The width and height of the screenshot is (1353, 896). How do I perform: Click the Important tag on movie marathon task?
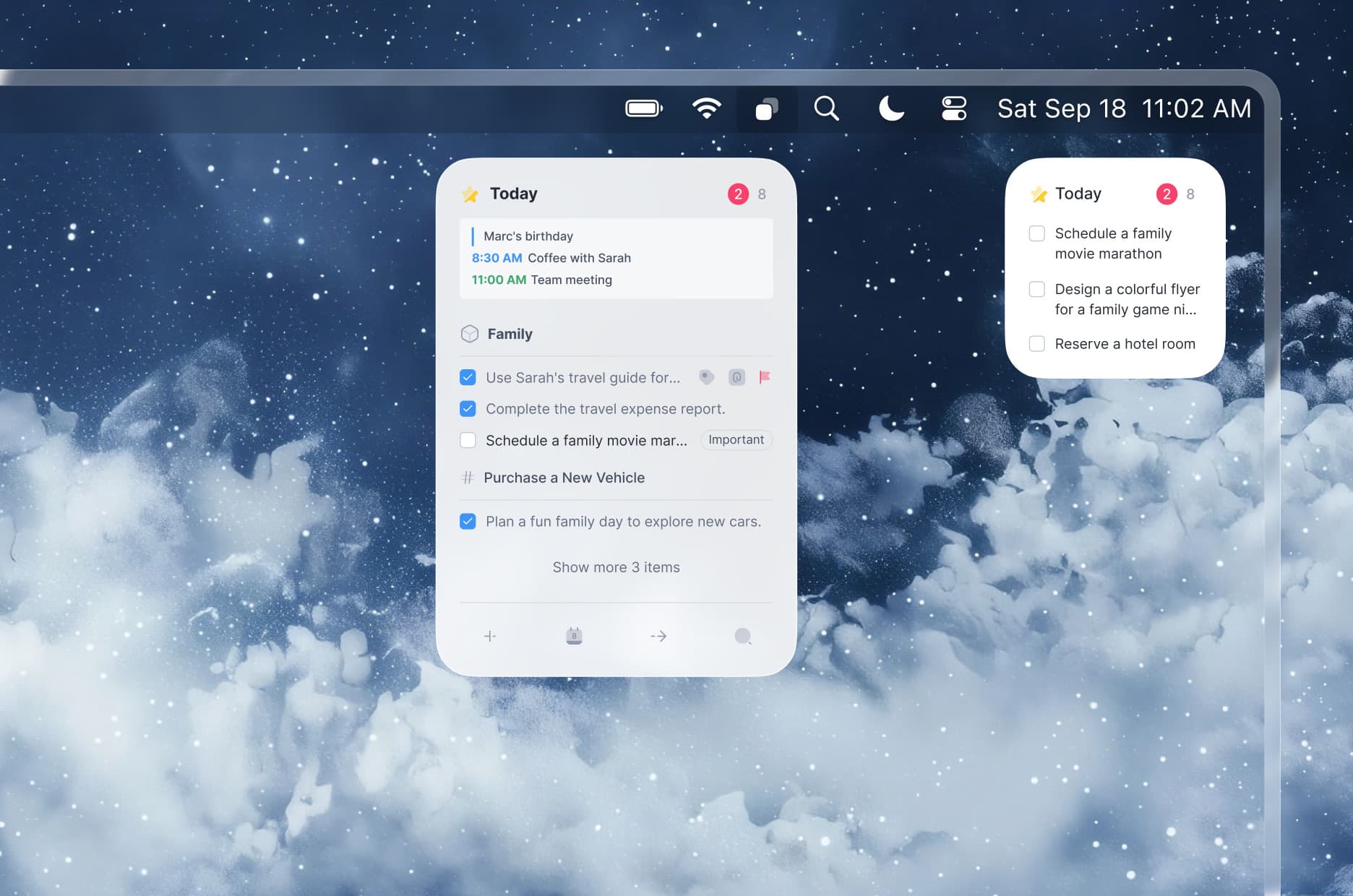click(x=736, y=440)
